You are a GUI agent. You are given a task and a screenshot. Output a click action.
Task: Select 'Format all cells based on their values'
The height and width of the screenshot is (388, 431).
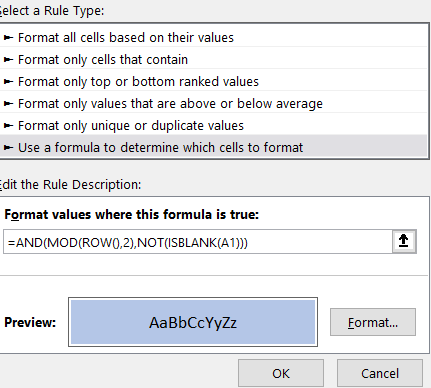(x=213, y=37)
